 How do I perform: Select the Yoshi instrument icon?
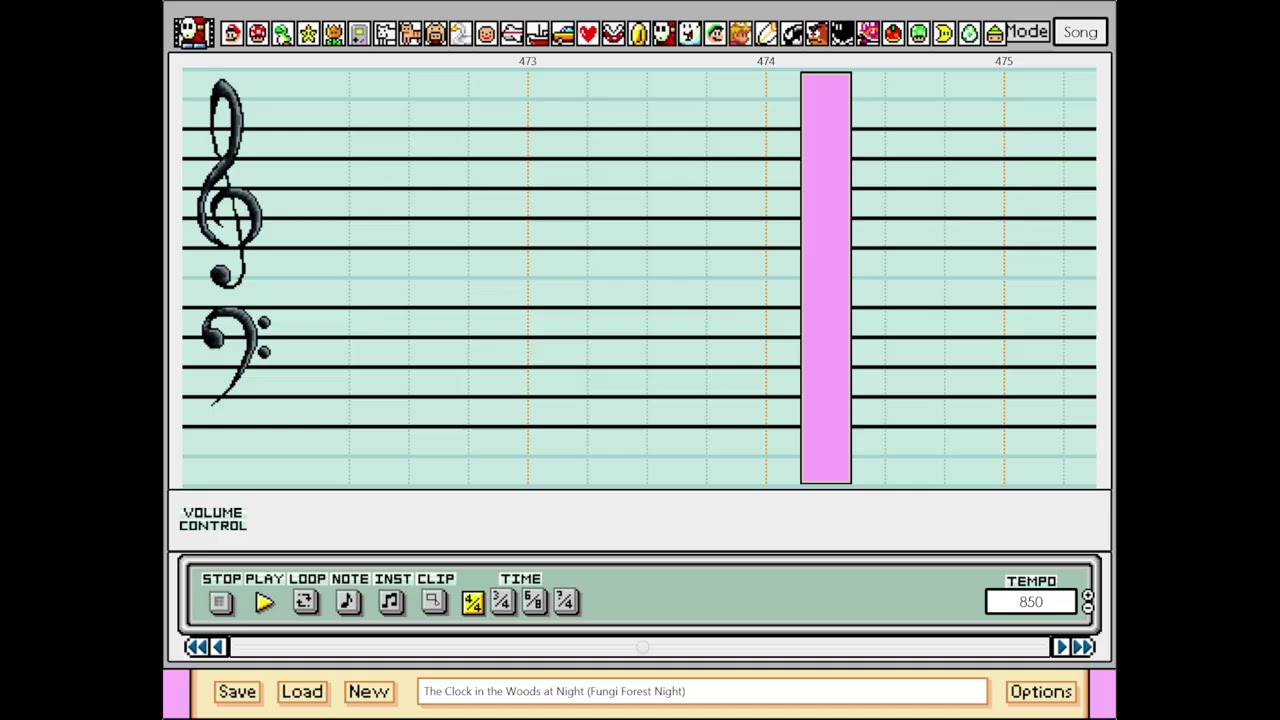pyautogui.click(x=283, y=33)
